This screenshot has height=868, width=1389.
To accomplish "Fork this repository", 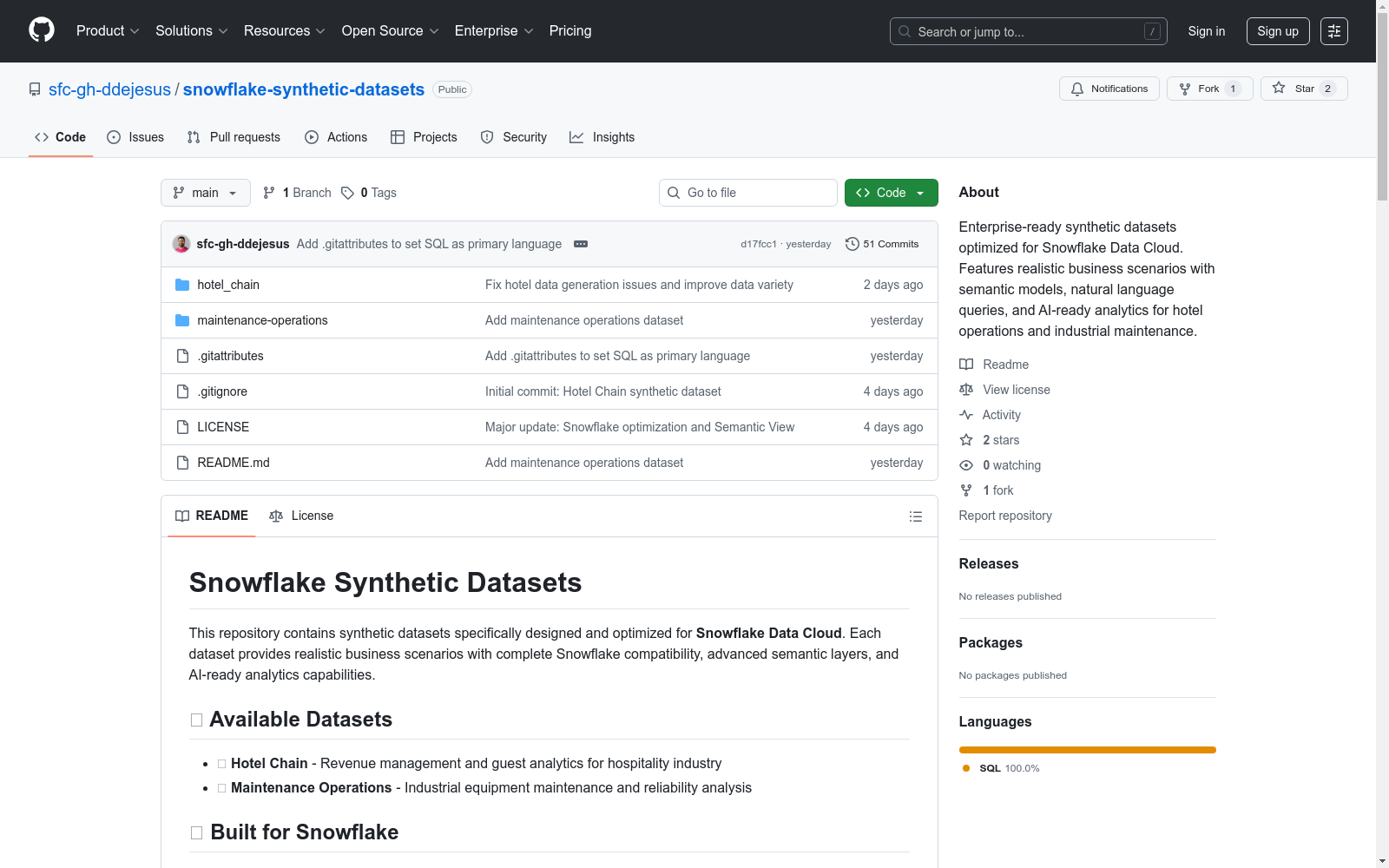I will [1210, 89].
